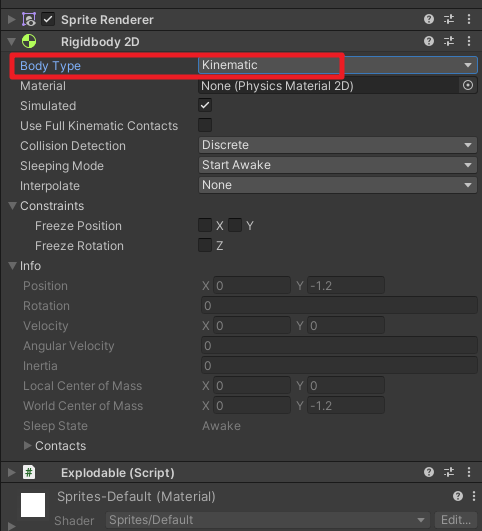Open Explodable script presets icon
482x531 pixels.
(x=449, y=472)
